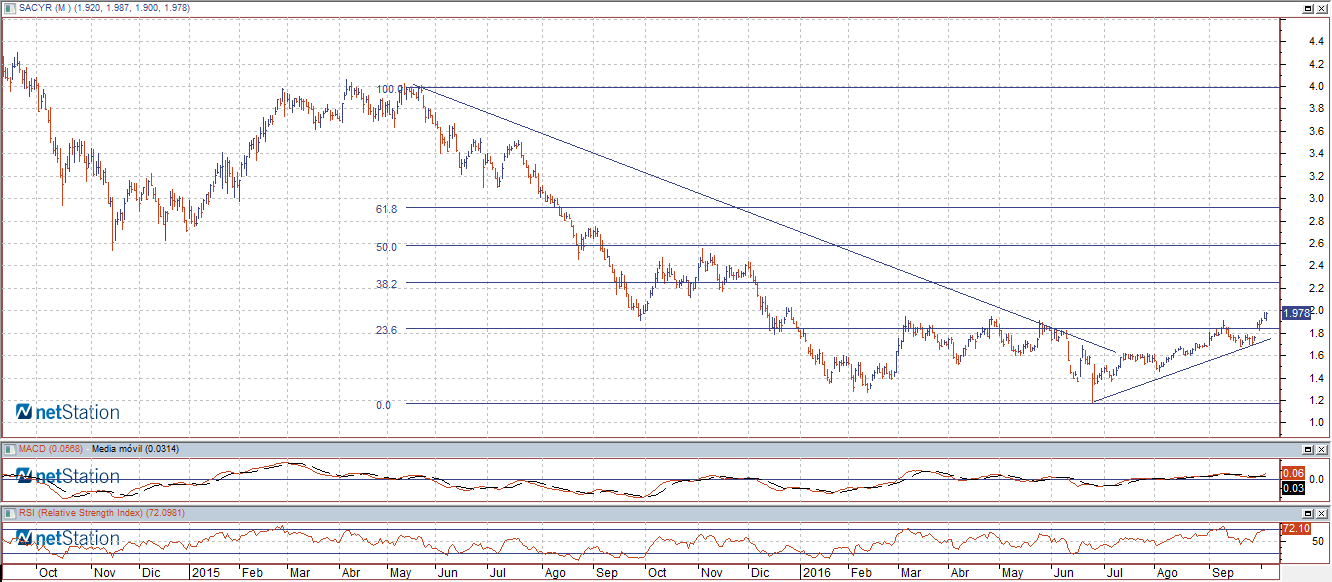Maximize the MACD indicator panel
The height and width of the screenshot is (582, 1332).
pos(1307,449)
